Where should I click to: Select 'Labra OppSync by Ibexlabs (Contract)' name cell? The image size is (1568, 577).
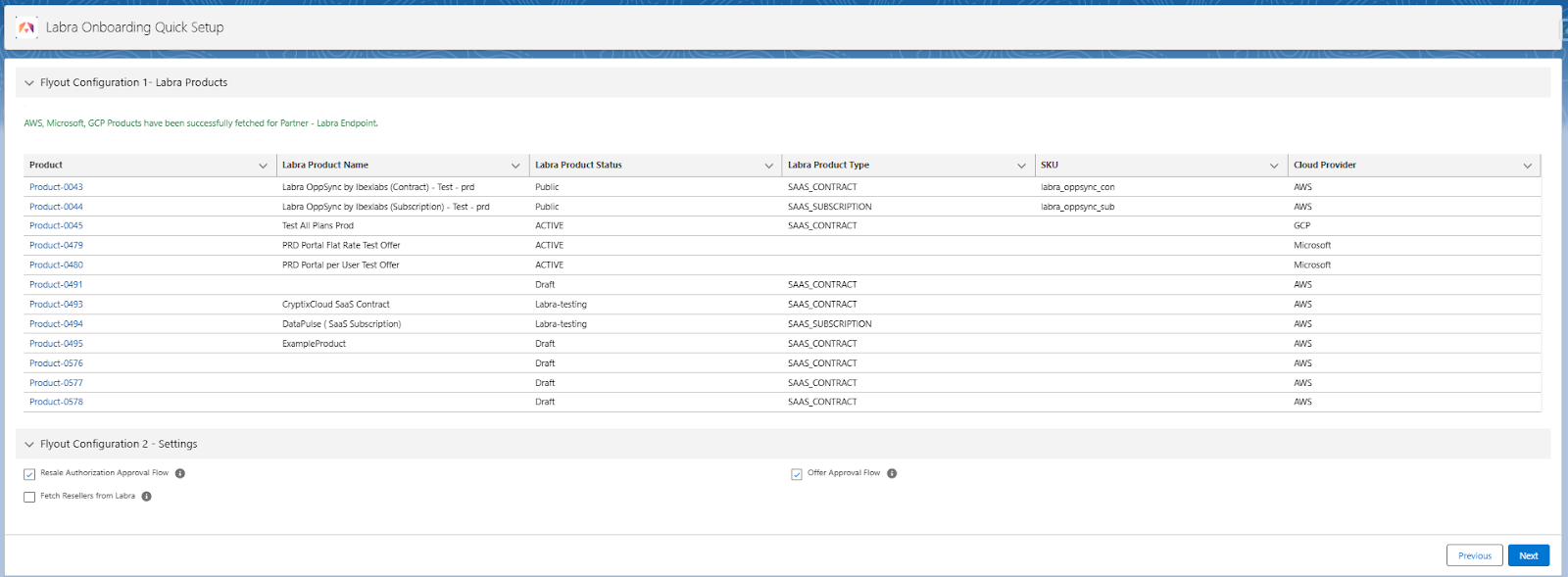[378, 187]
